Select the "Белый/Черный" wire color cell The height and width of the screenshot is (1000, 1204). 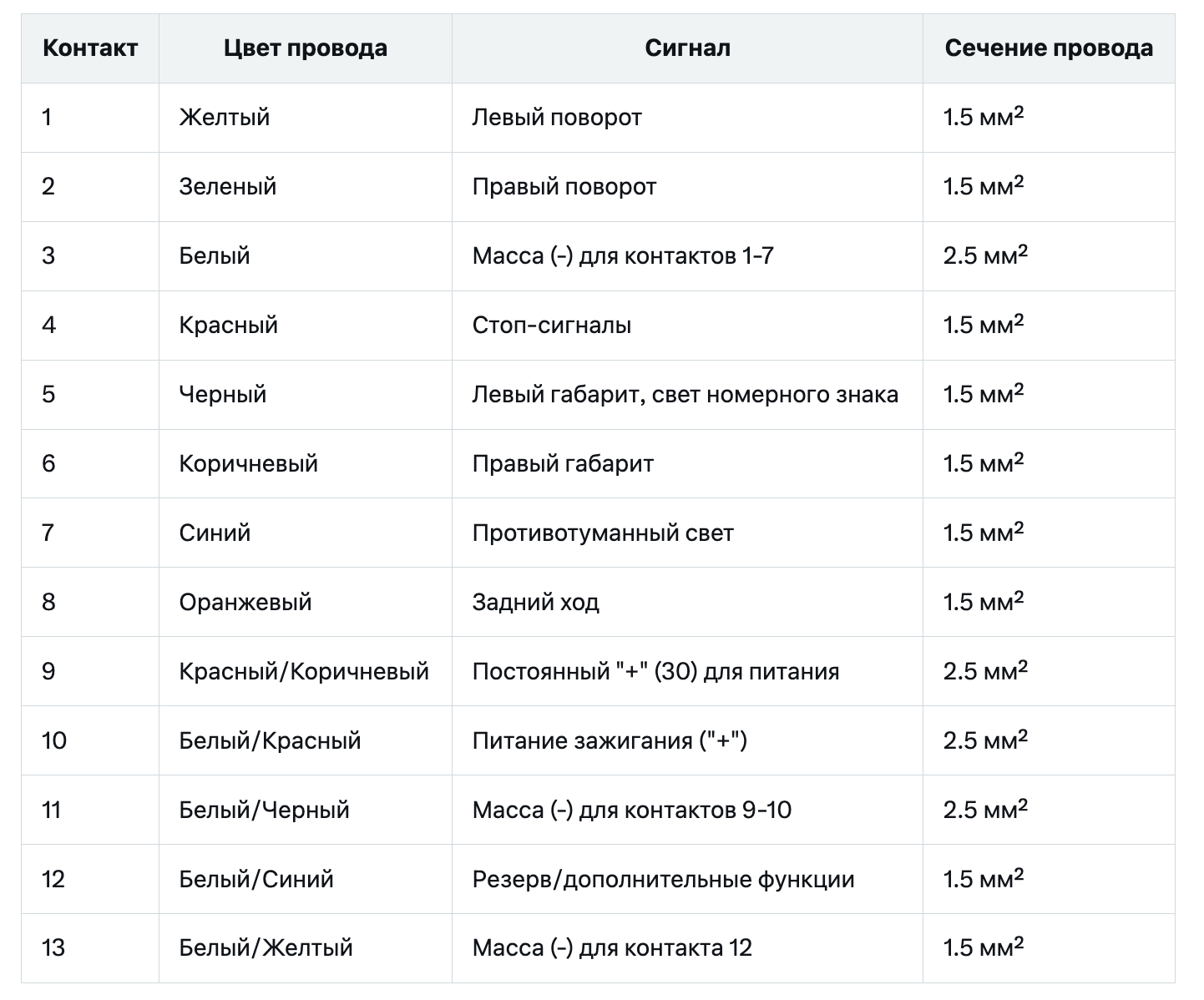[x=306, y=810]
